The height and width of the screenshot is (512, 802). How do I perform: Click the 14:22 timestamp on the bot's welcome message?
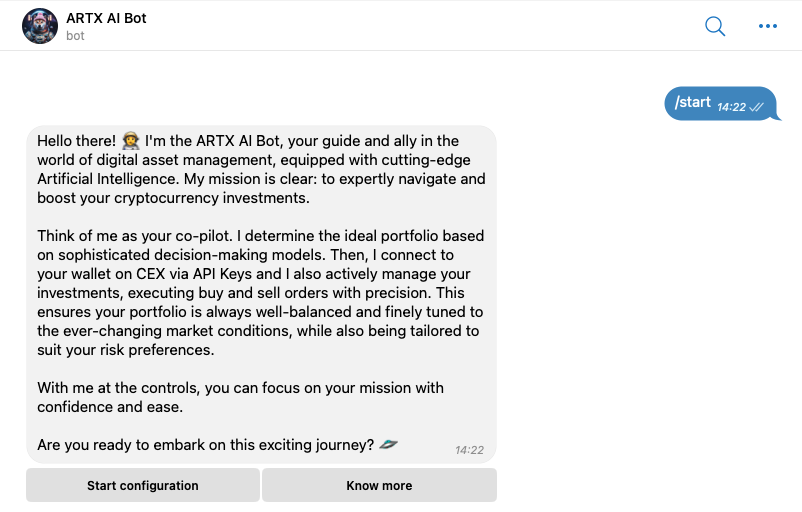[x=469, y=450]
